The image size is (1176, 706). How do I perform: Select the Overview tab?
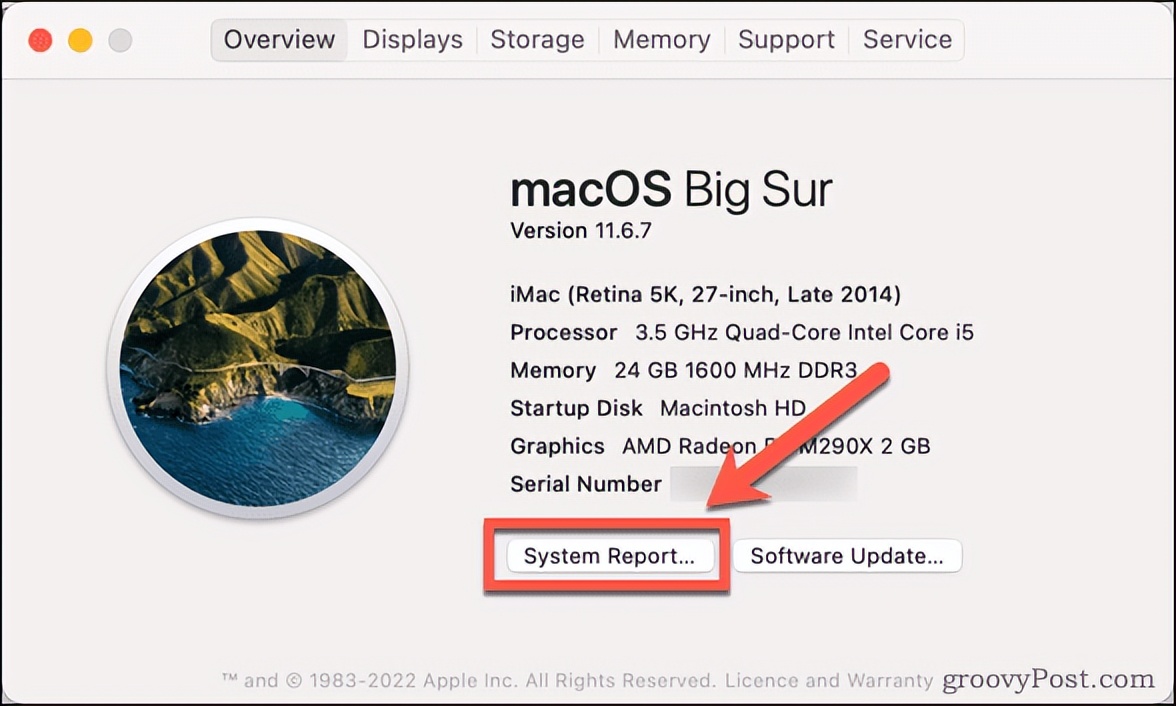click(279, 40)
